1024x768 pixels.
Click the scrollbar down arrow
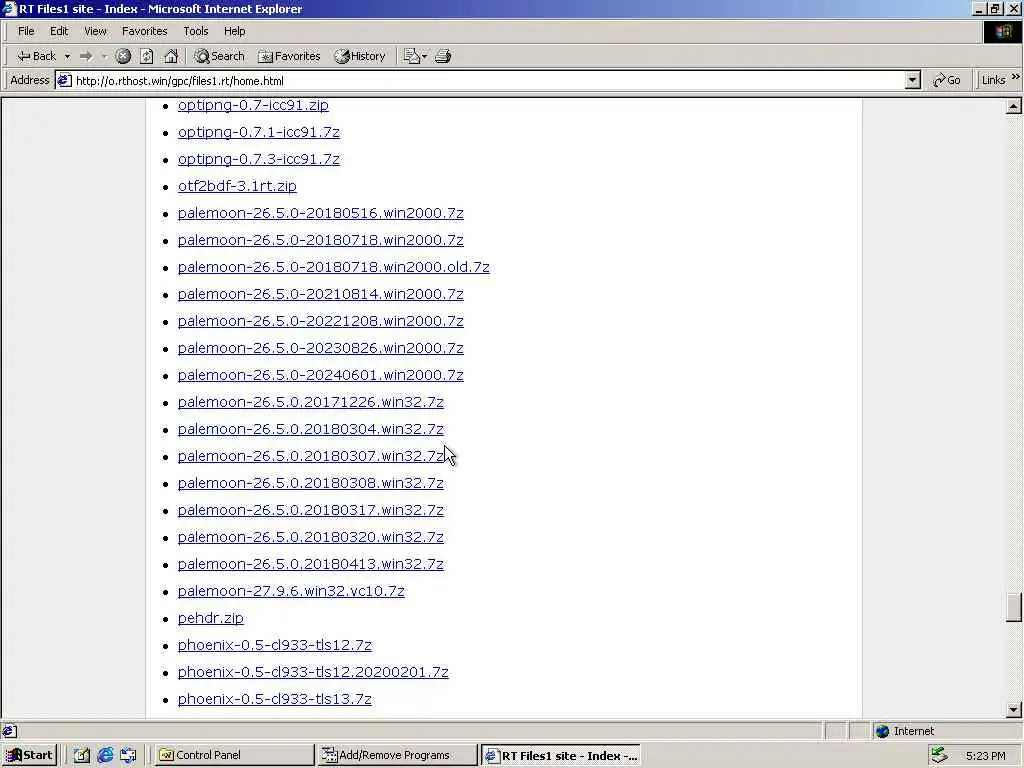pyautogui.click(x=1013, y=709)
